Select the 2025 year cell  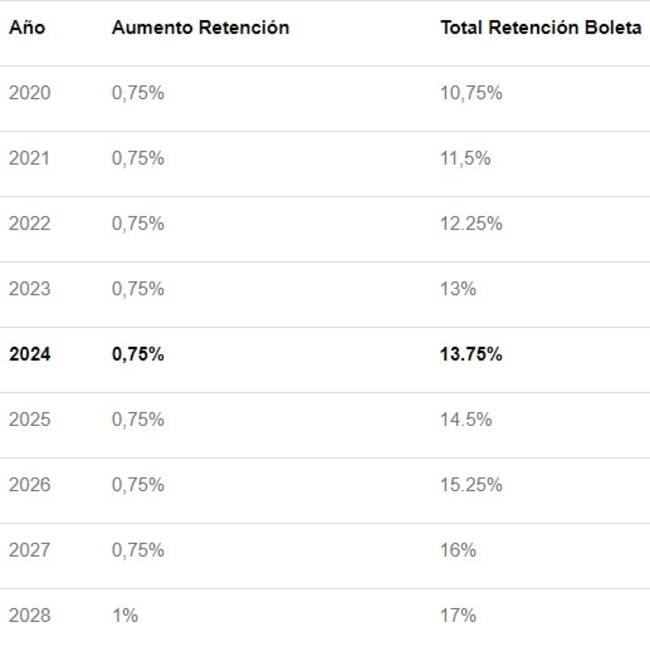(29, 419)
